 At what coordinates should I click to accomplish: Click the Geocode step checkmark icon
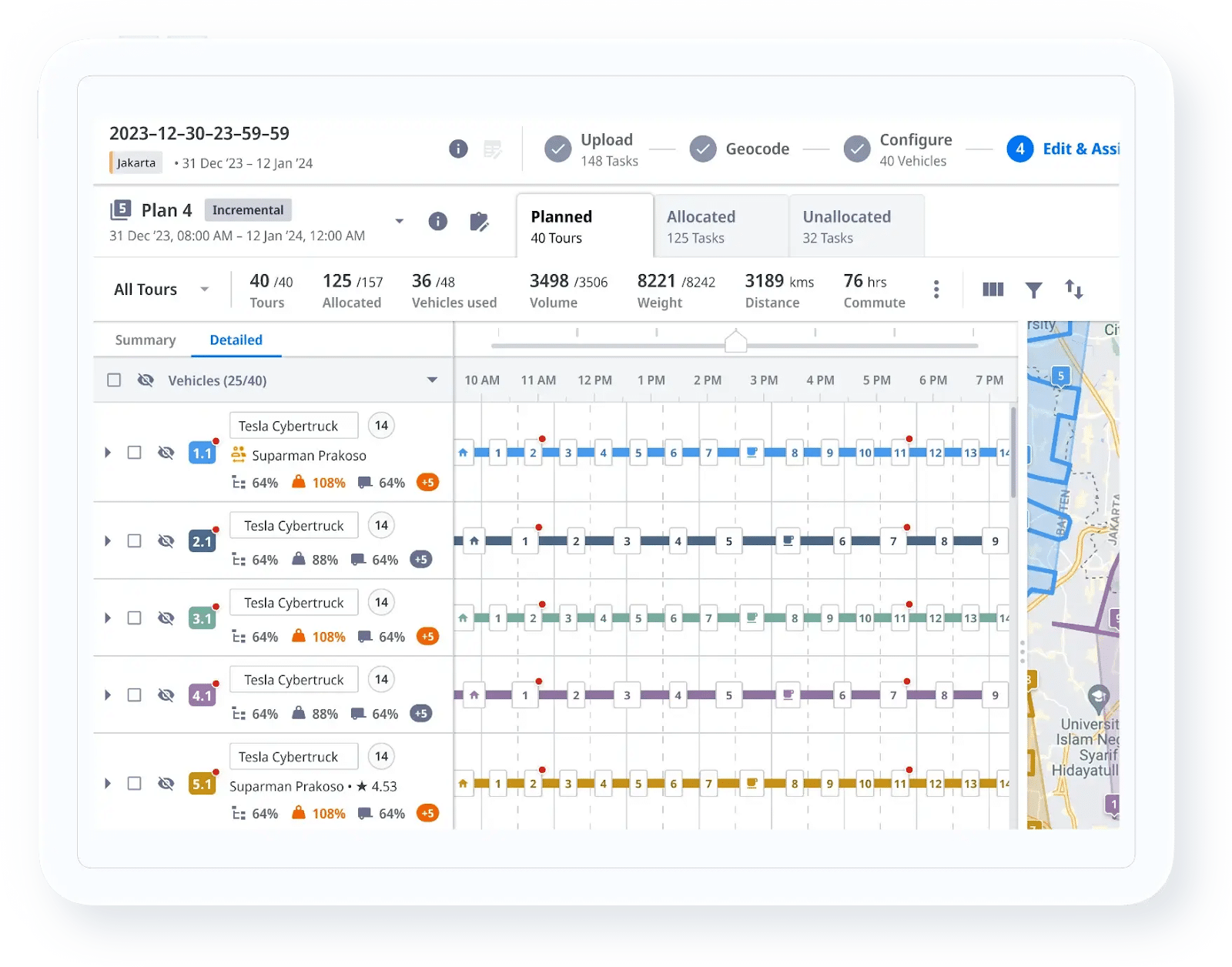click(702, 149)
